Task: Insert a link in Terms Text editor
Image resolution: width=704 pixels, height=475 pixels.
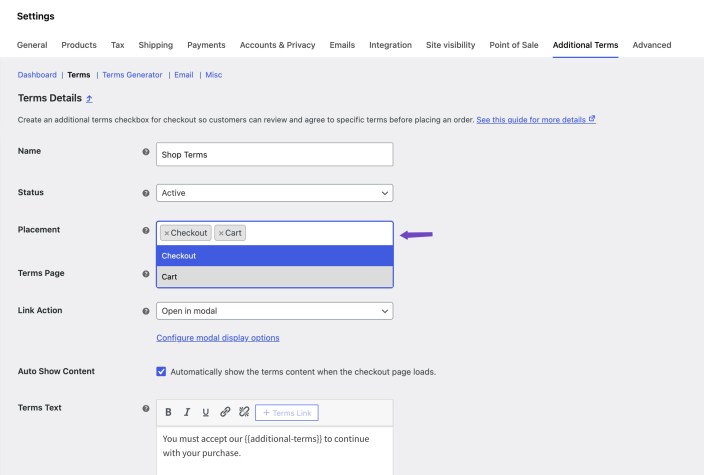Action: tap(225, 412)
